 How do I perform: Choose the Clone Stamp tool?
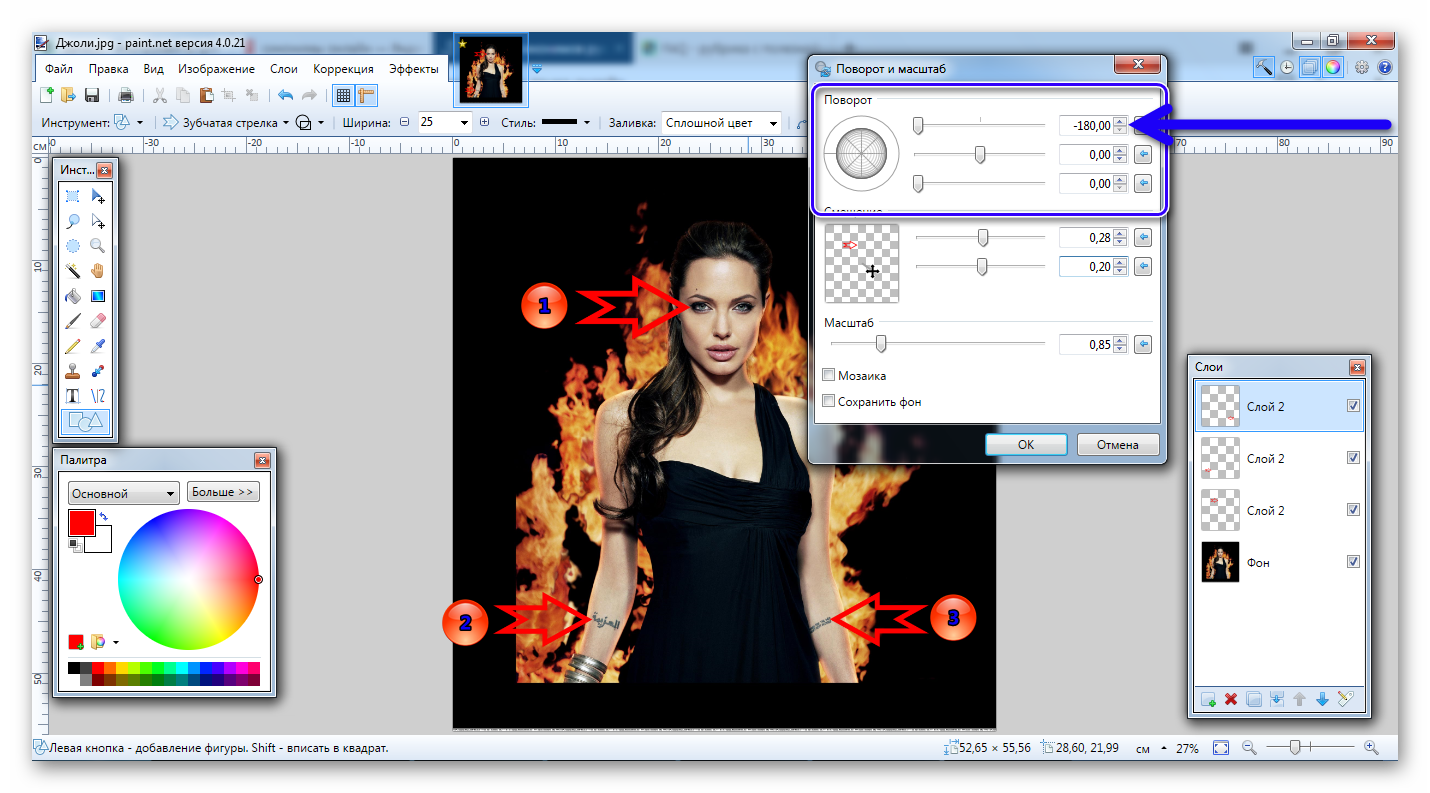[73, 371]
